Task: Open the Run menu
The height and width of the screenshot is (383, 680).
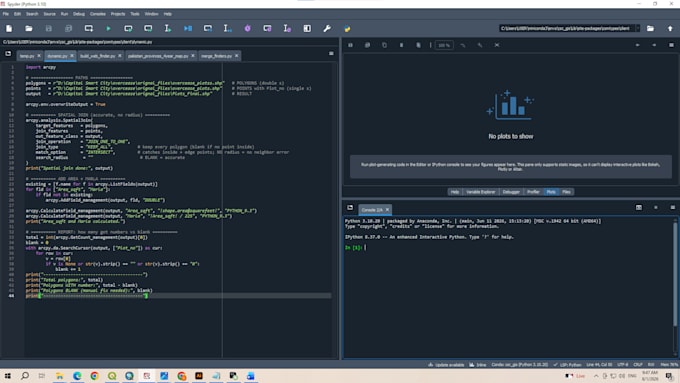Action: pos(65,14)
